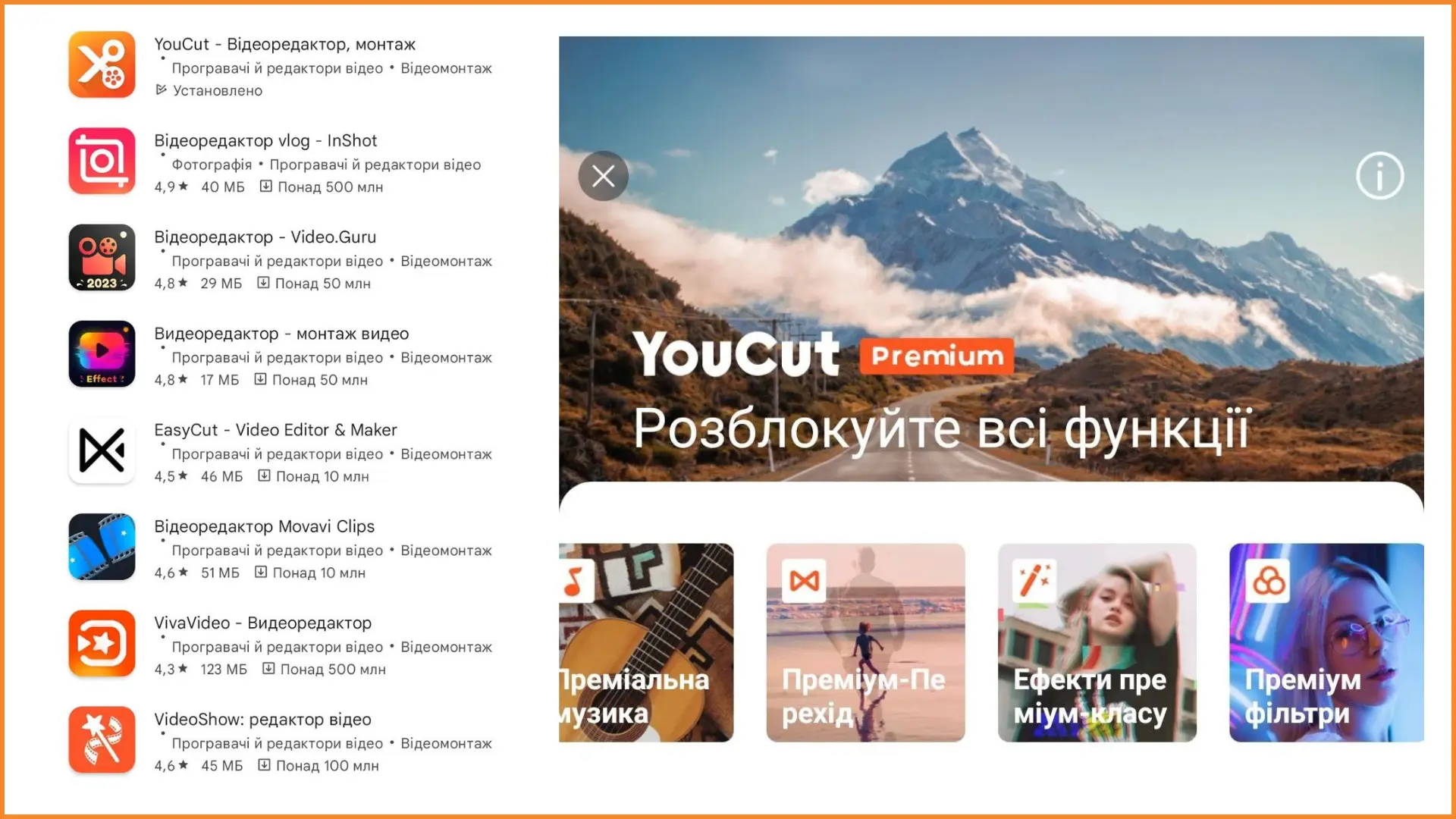The width and height of the screenshot is (1456, 819).
Task: Tap the installed checkmark icon next to Установлено
Action: (x=161, y=90)
